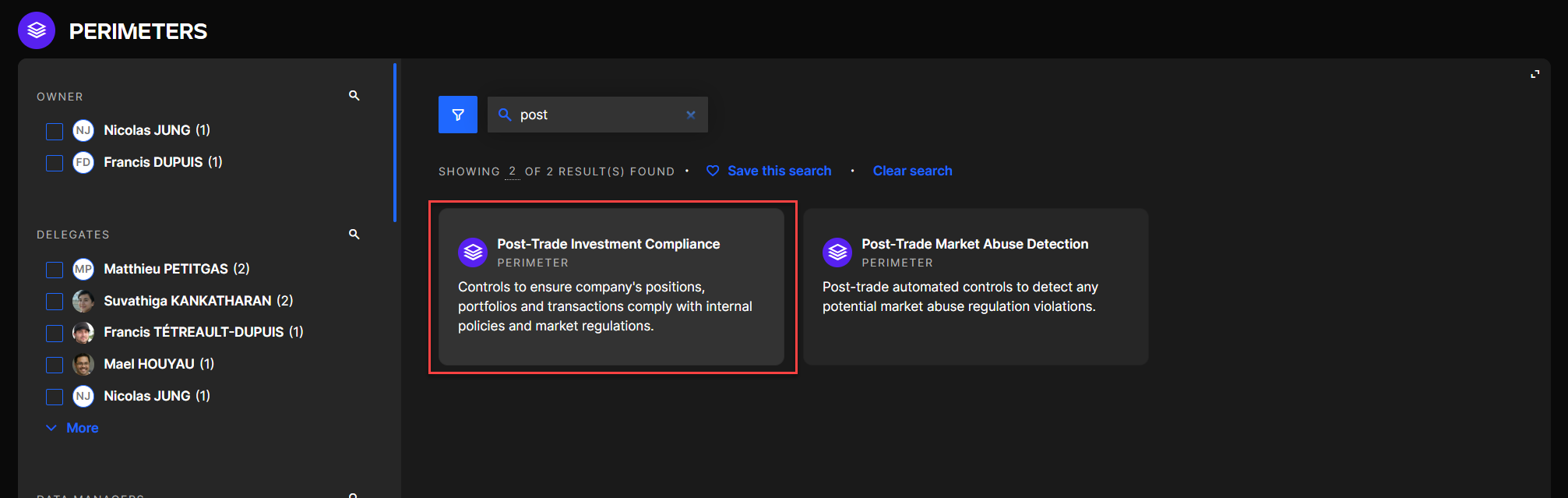Click the Post-Trade Investment Compliance layers icon
Image resolution: width=1568 pixels, height=498 pixels.
[473, 253]
